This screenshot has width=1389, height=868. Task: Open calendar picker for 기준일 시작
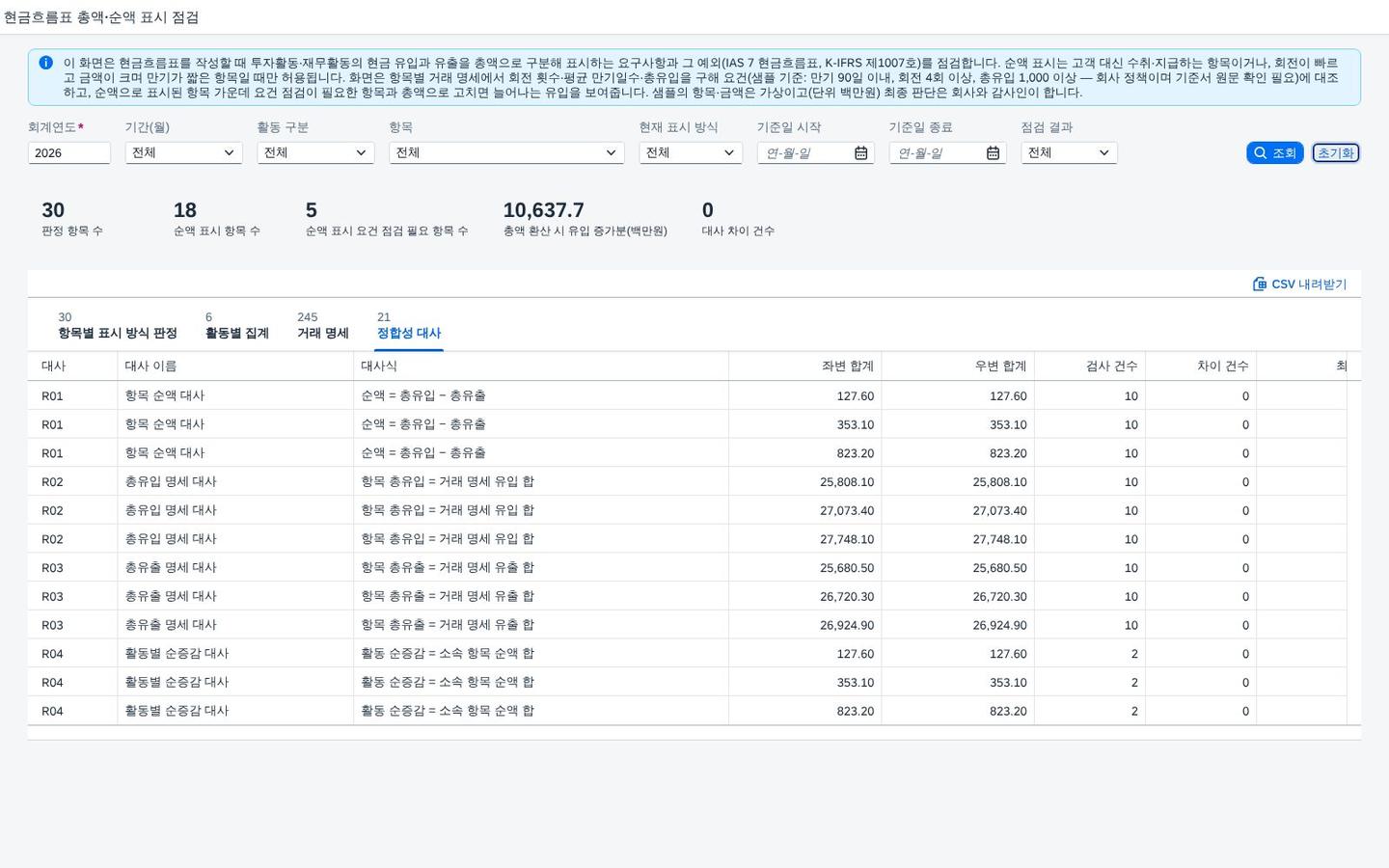(x=860, y=153)
